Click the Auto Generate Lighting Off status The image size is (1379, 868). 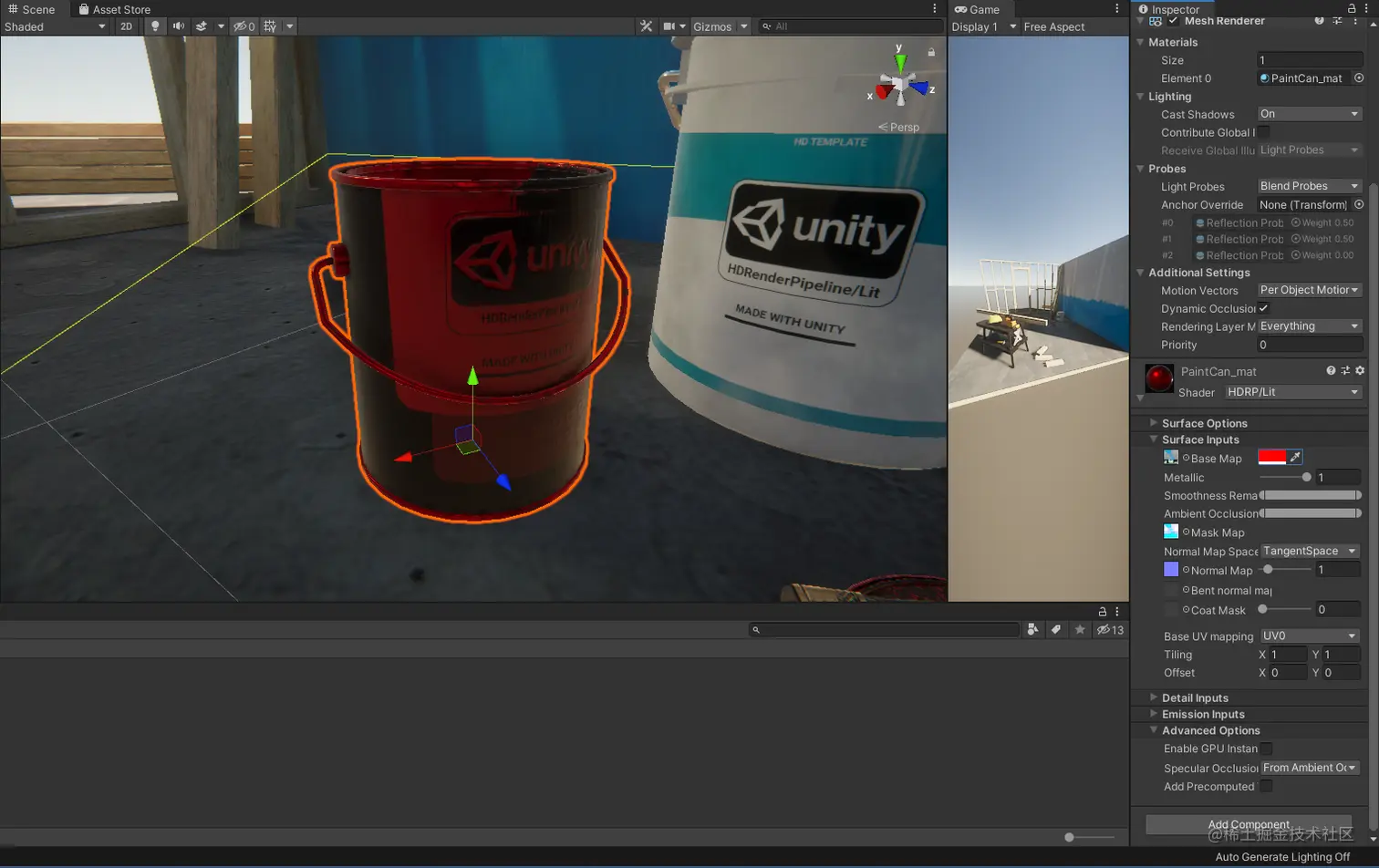[x=1282, y=857]
